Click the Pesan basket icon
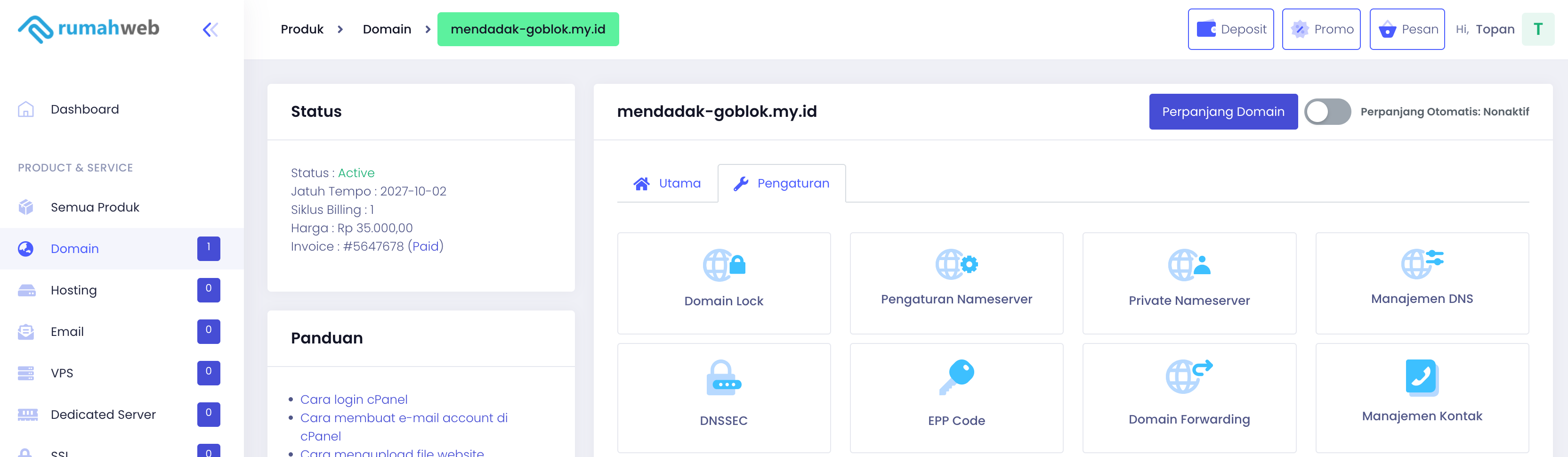The height and width of the screenshot is (457, 1568). click(1387, 29)
